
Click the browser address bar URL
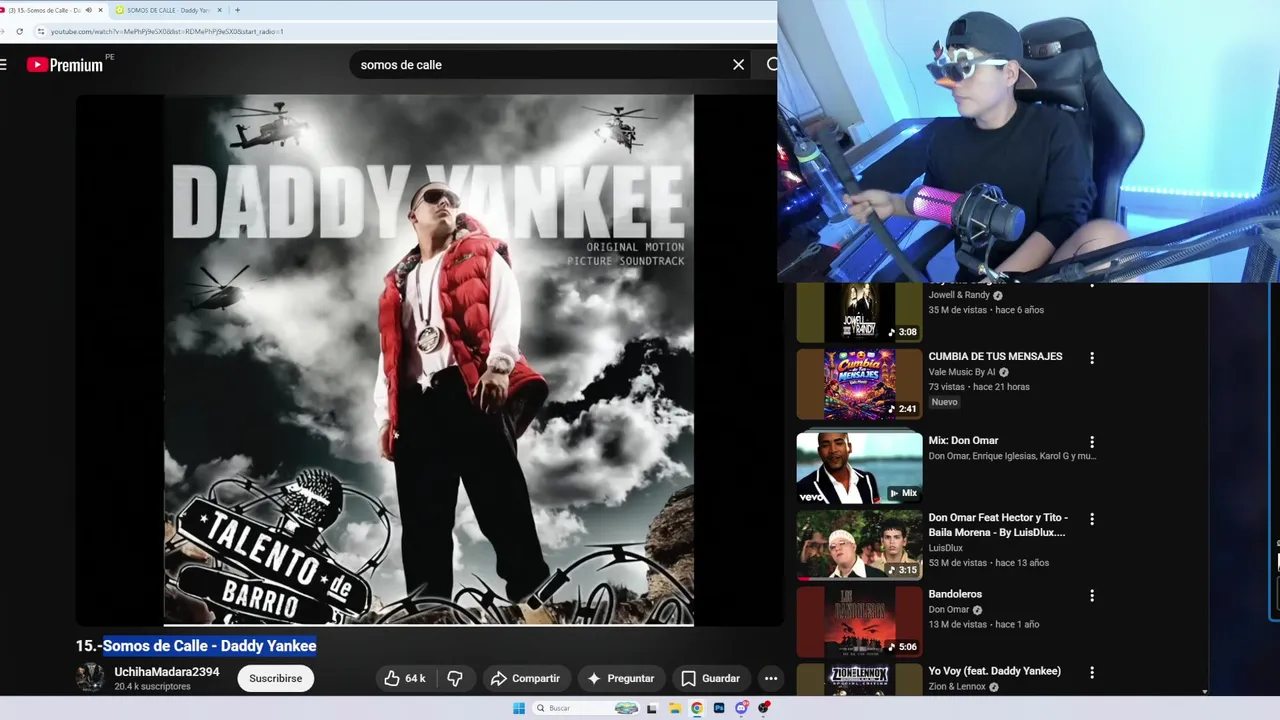[167, 31]
